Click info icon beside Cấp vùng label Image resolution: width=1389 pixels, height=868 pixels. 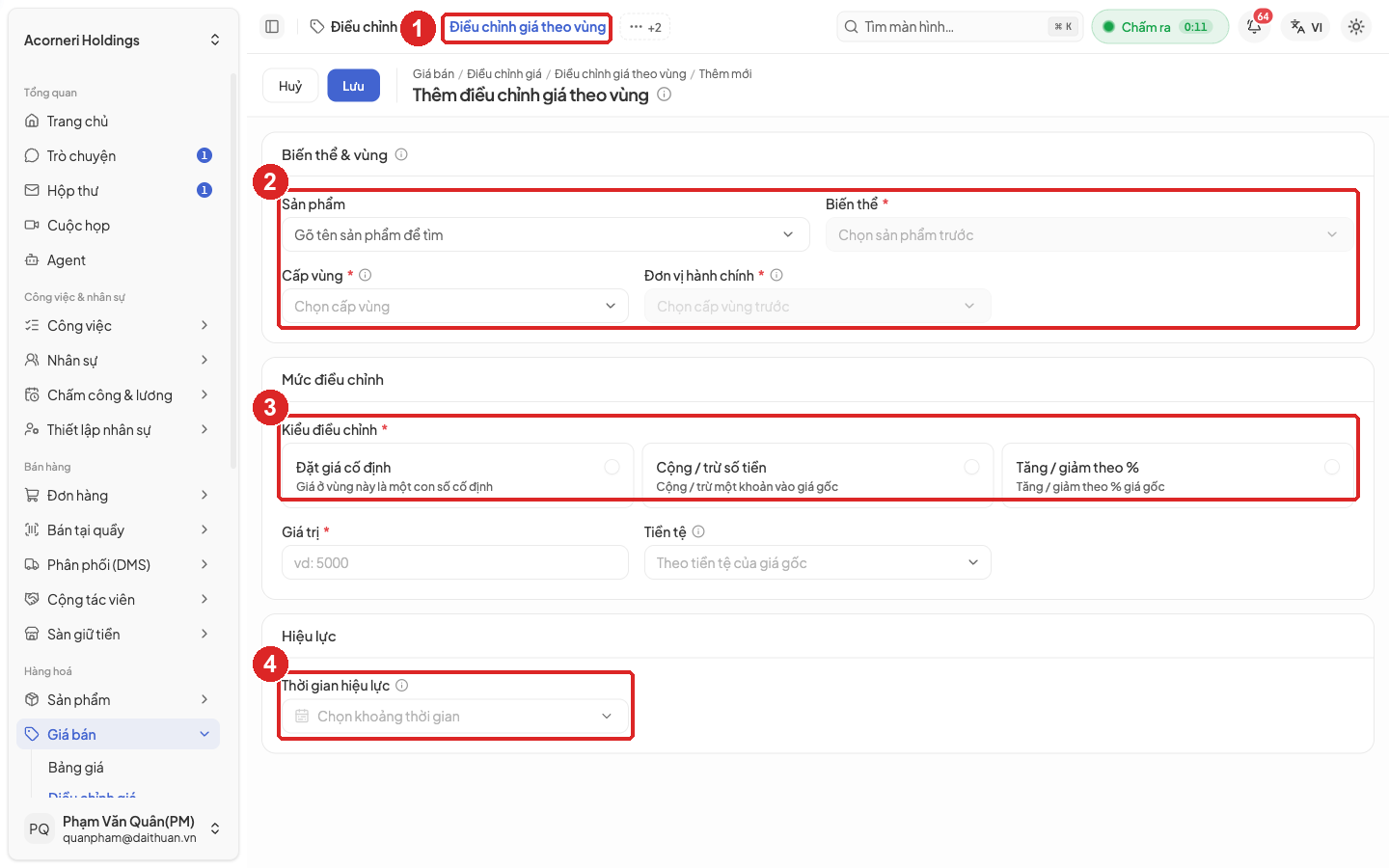[x=366, y=275]
